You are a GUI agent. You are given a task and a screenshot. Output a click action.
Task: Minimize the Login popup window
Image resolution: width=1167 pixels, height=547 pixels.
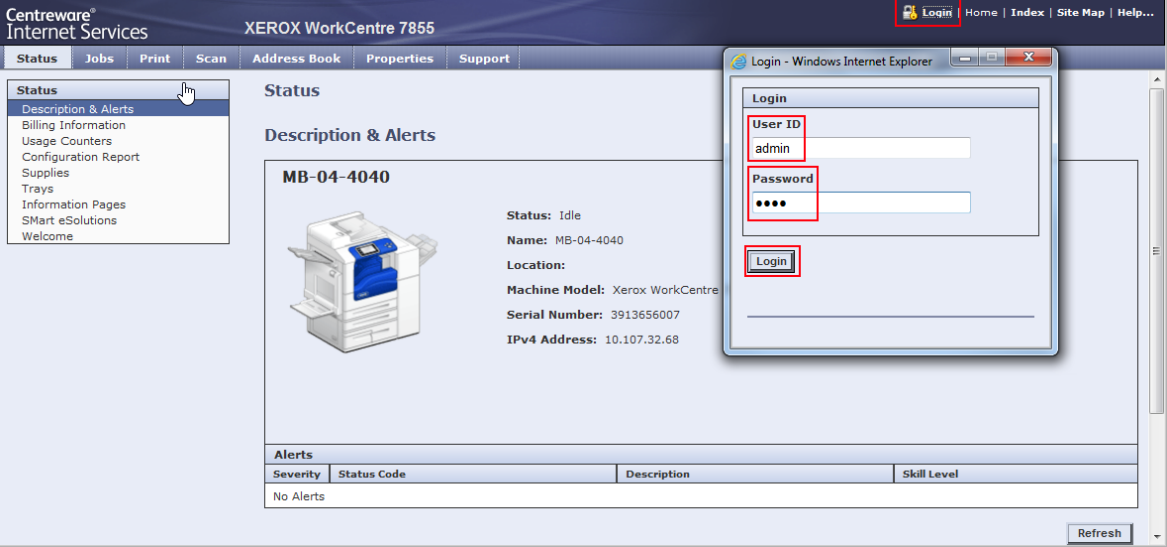[965, 57]
